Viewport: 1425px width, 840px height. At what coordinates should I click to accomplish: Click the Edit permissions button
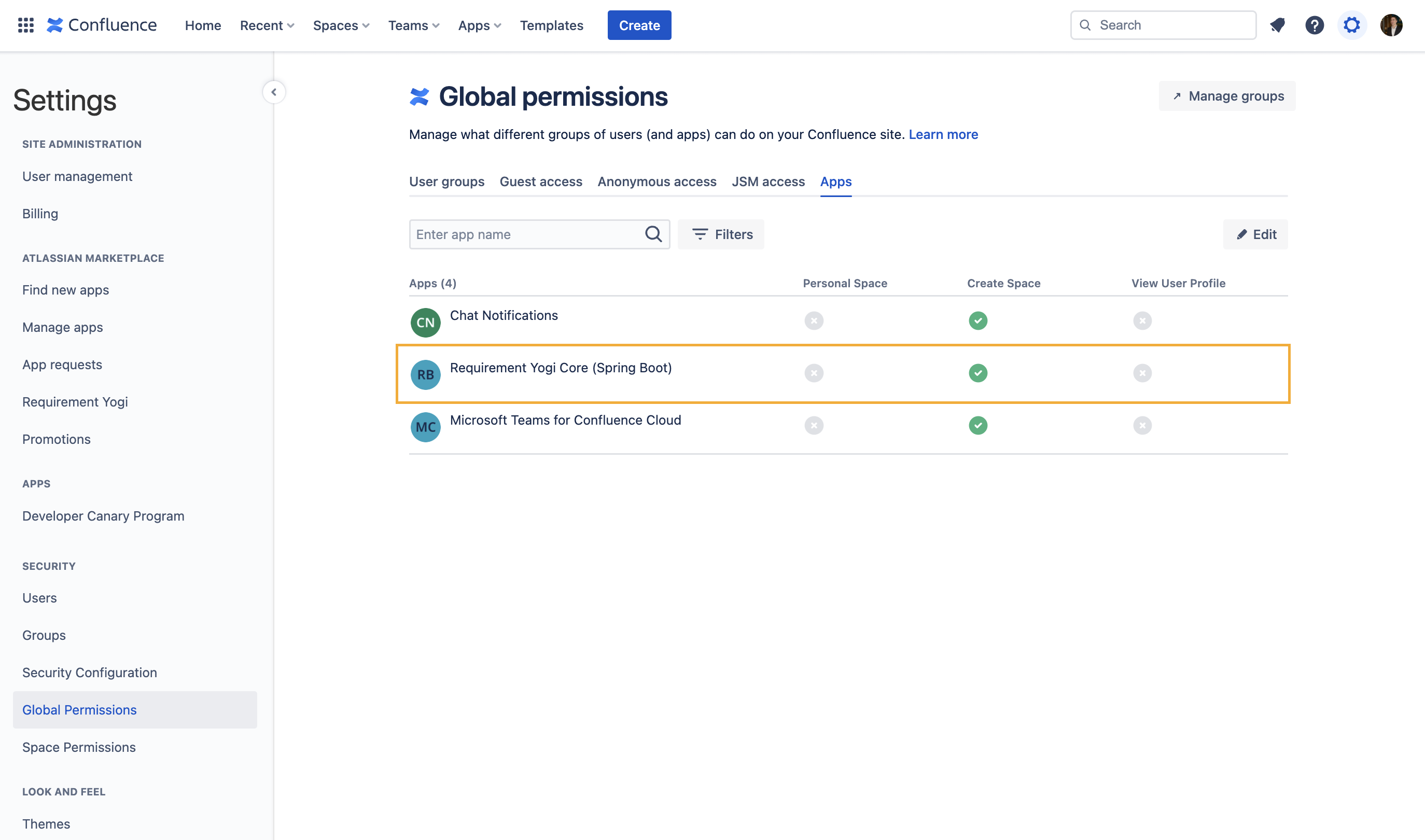point(1255,234)
